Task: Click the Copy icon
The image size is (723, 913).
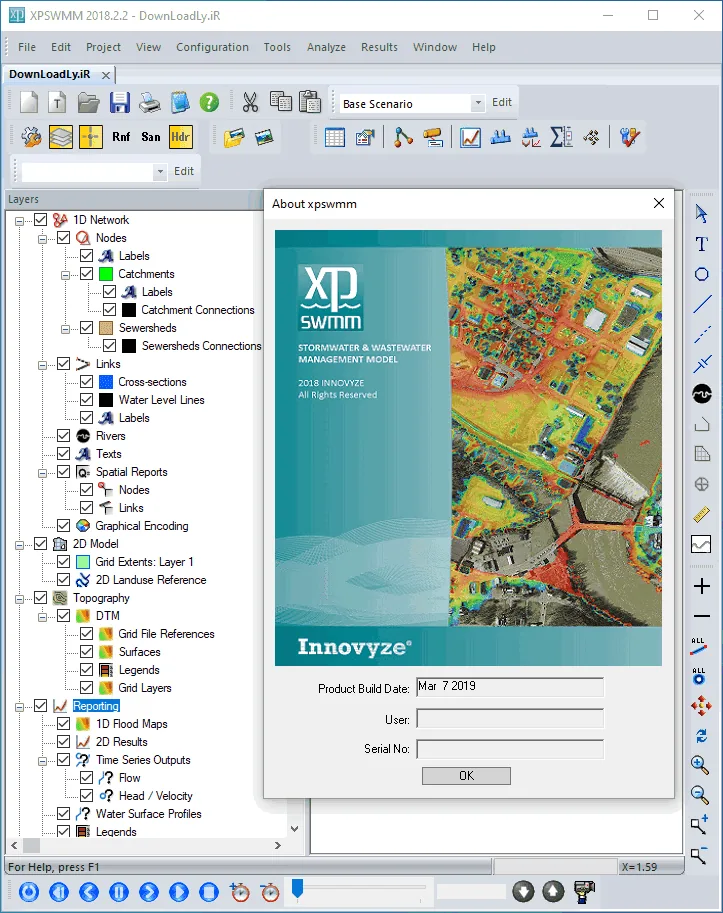Action: click(281, 101)
